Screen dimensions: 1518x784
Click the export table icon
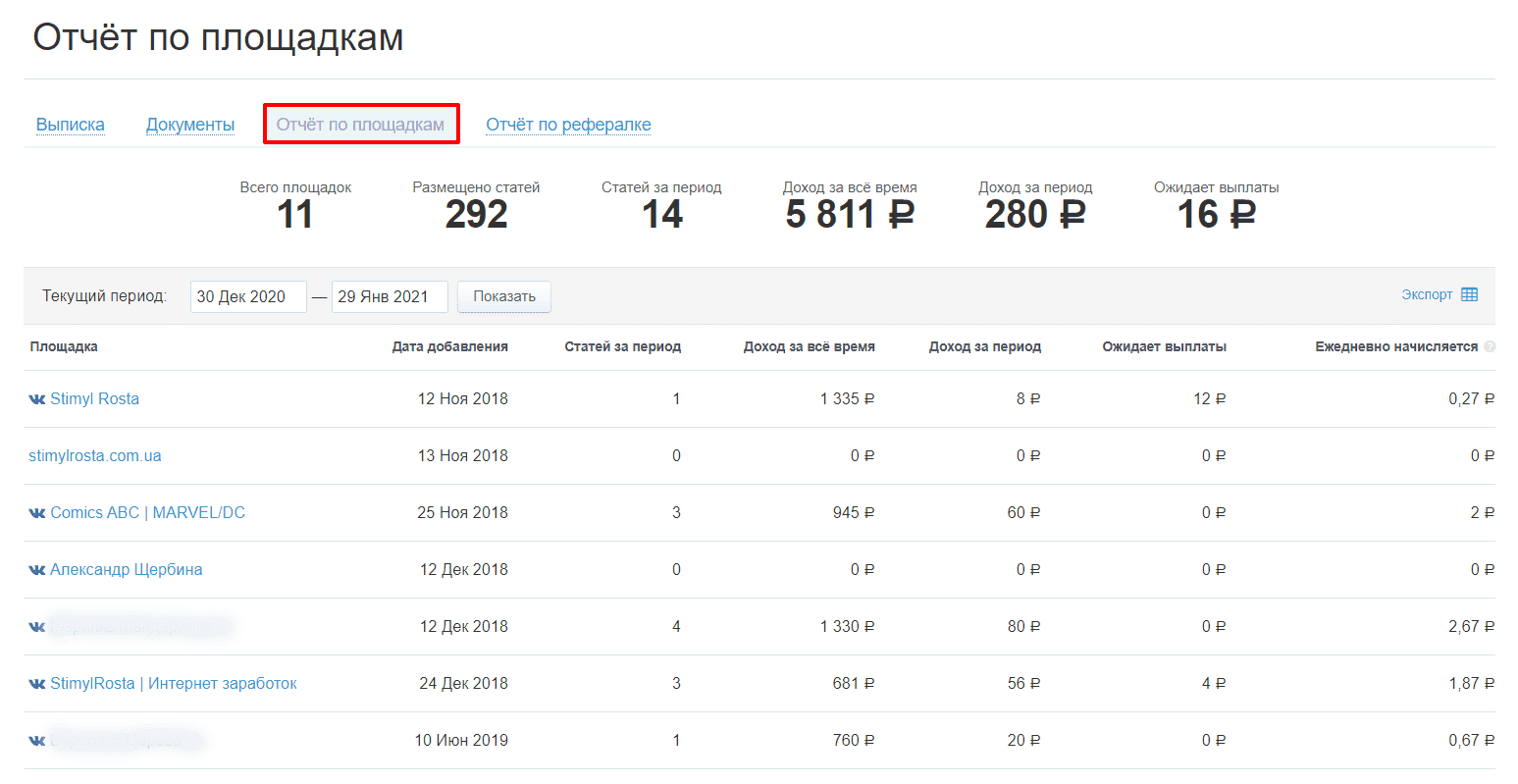coord(1469,294)
